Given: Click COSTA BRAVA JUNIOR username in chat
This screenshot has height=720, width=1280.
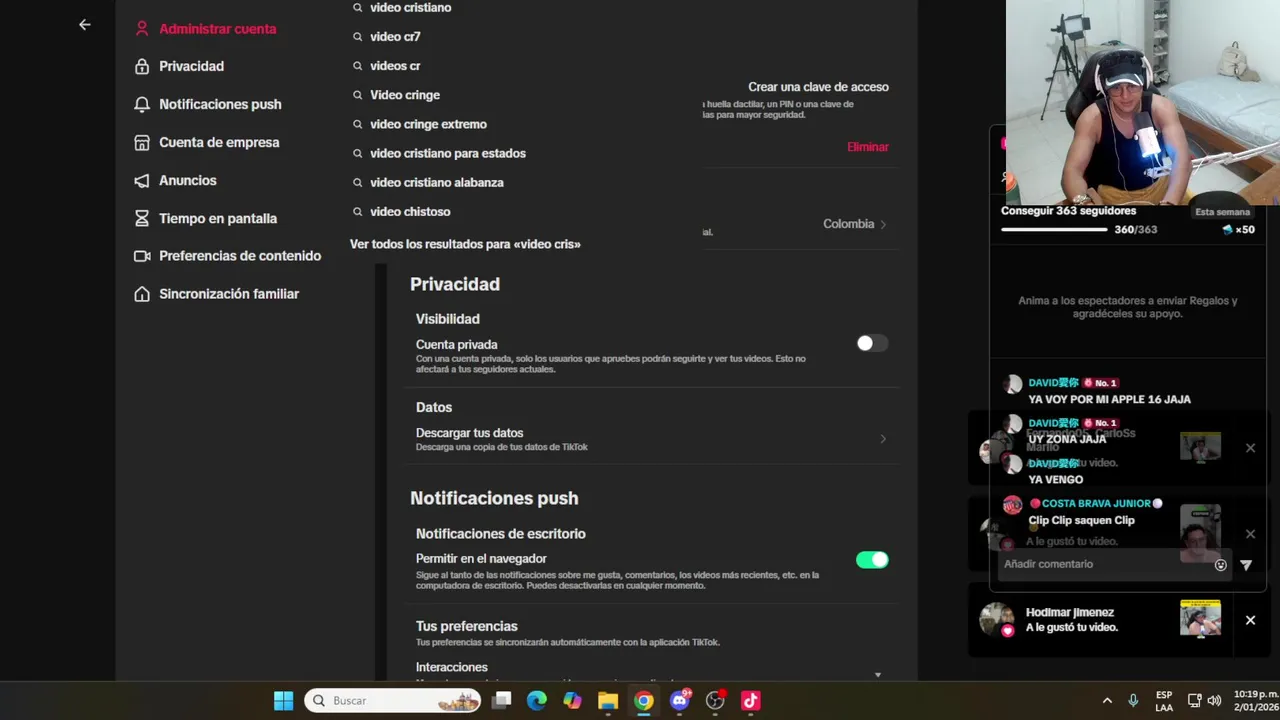Looking at the screenshot, I should click(x=1096, y=504).
